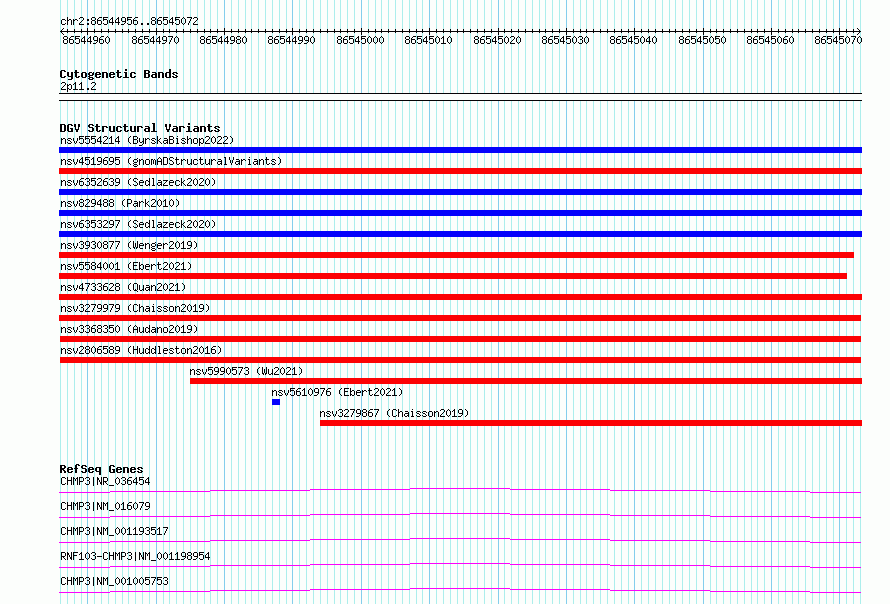Click ruler position 86545070
The width and height of the screenshot is (890, 604).
[x=838, y=40]
